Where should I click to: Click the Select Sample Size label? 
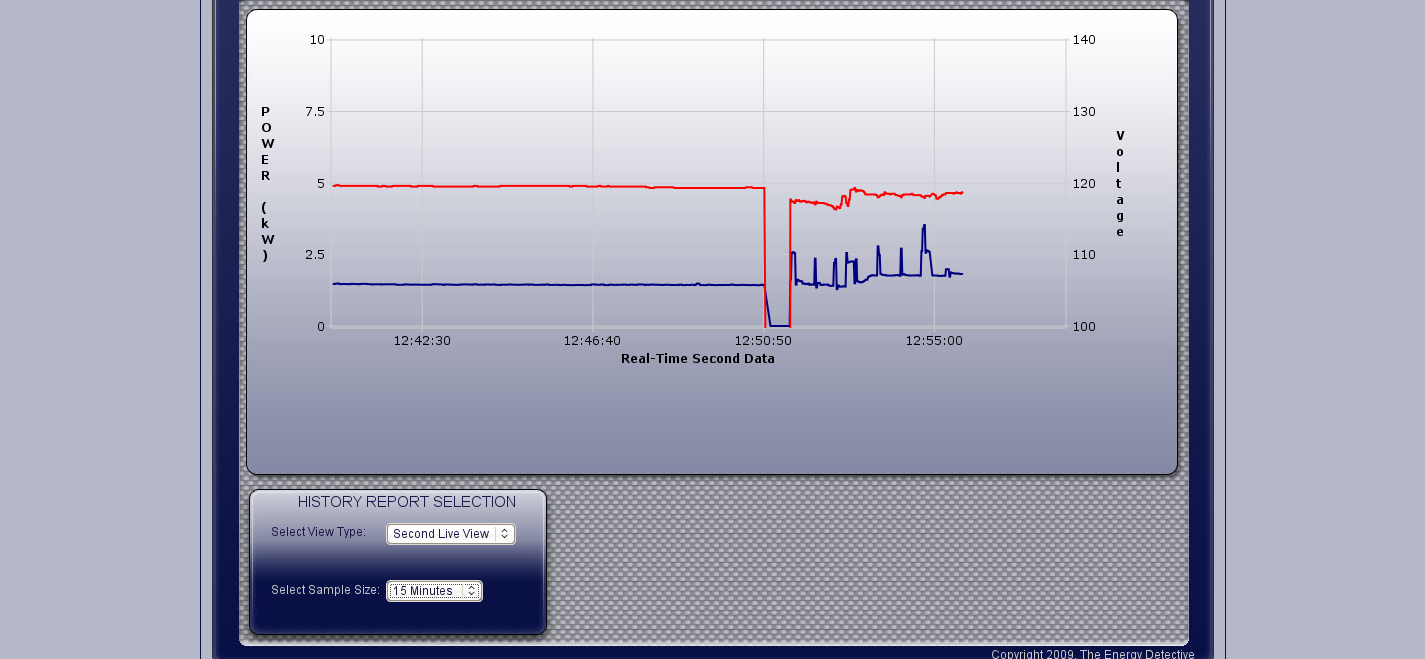click(x=325, y=590)
